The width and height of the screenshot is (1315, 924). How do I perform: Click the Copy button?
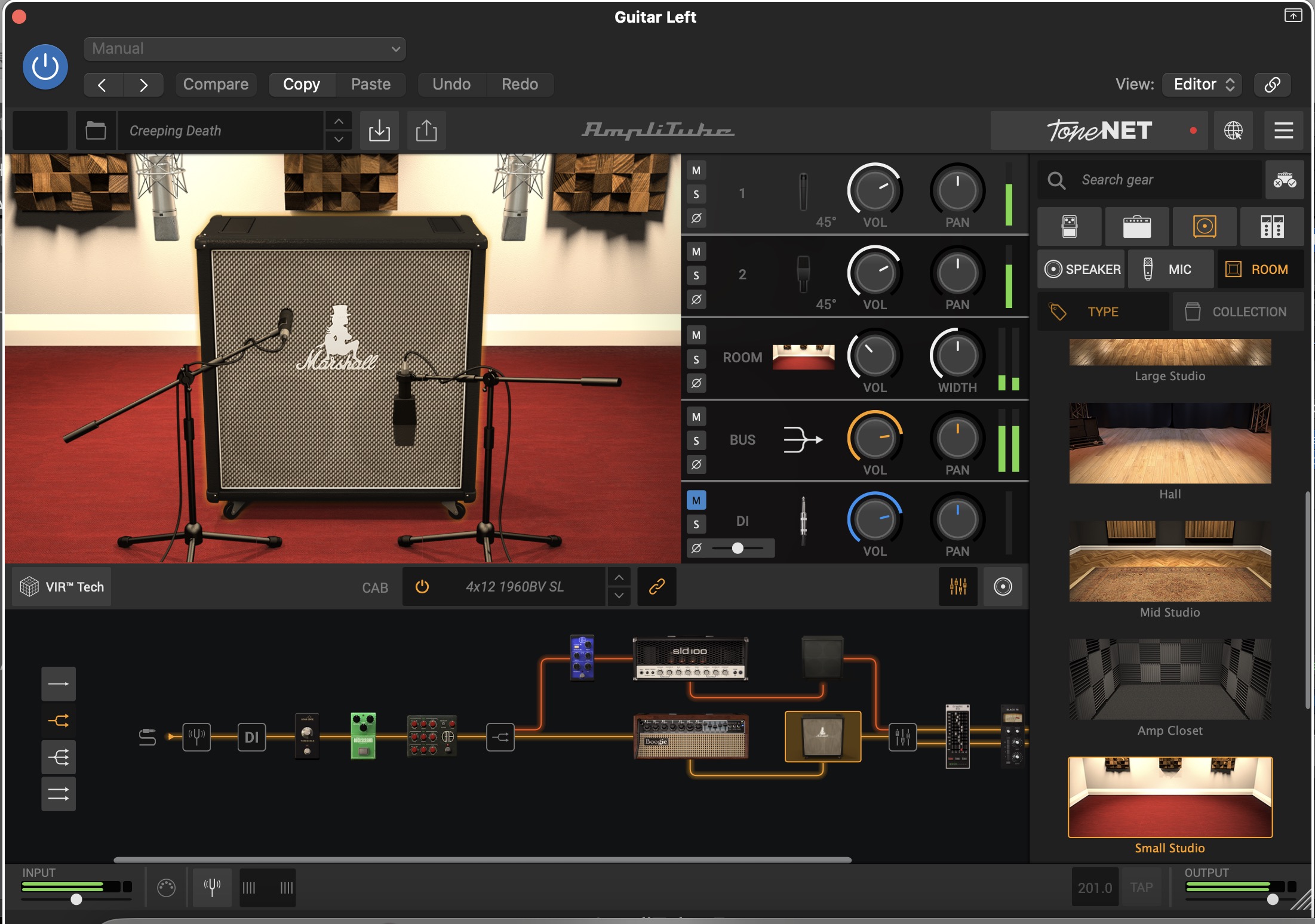click(x=302, y=84)
